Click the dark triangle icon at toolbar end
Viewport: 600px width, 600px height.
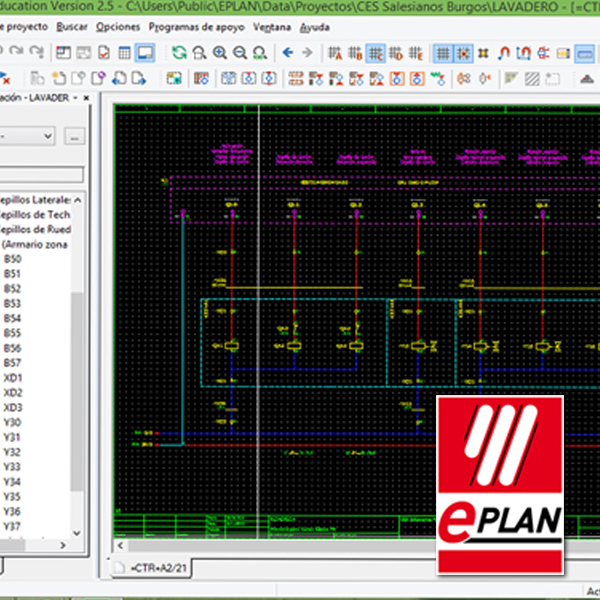587,79
